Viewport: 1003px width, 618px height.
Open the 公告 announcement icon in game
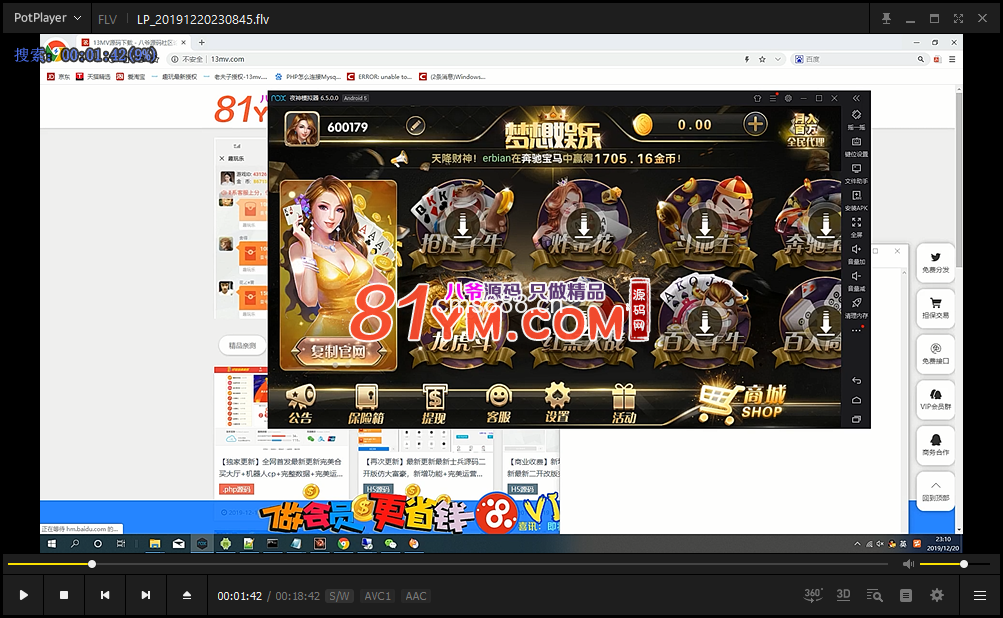coord(301,404)
